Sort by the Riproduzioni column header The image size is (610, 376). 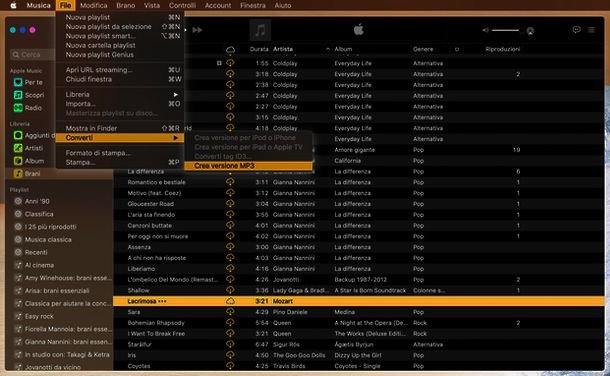coord(503,49)
